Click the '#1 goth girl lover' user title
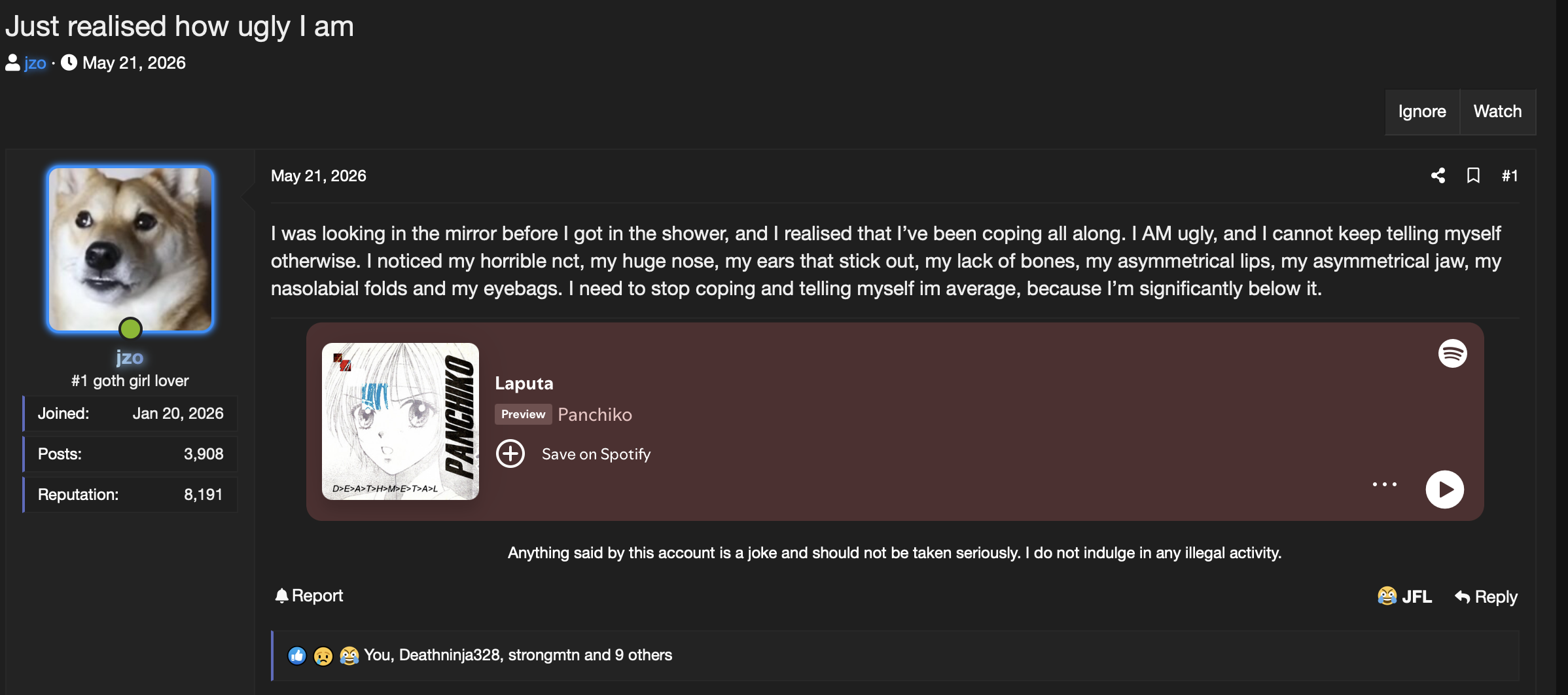 tap(130, 381)
